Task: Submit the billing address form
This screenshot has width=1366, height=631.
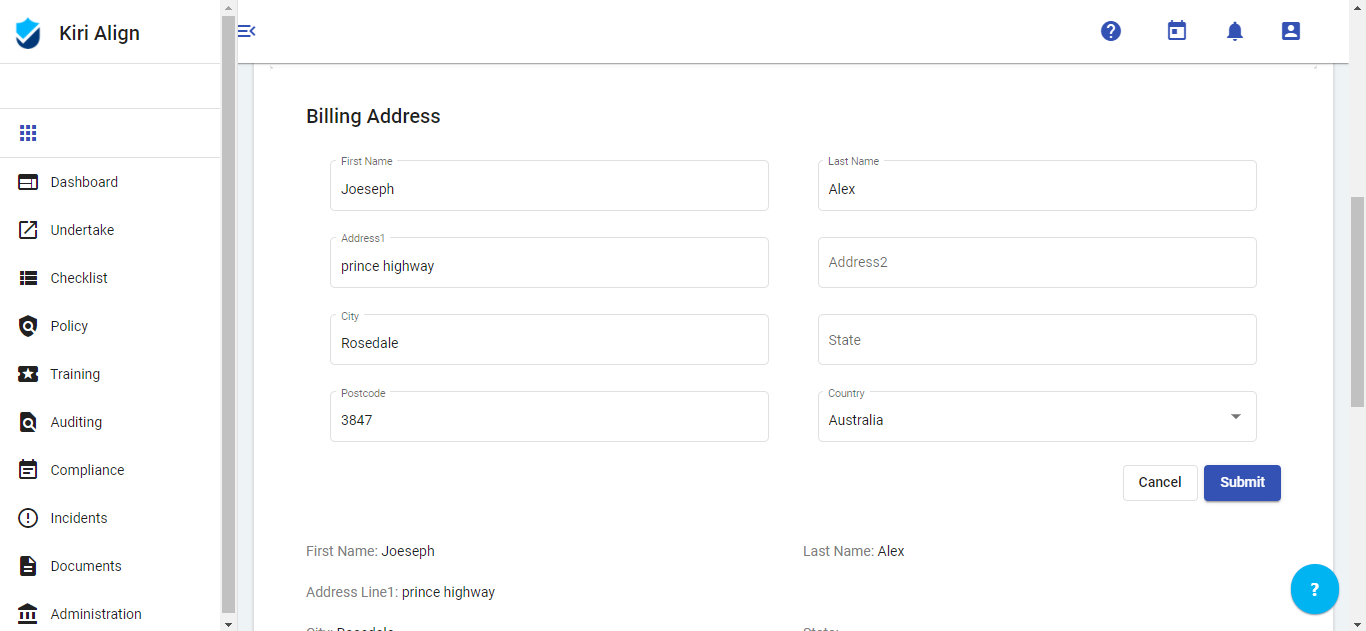Action: pos(1242,483)
